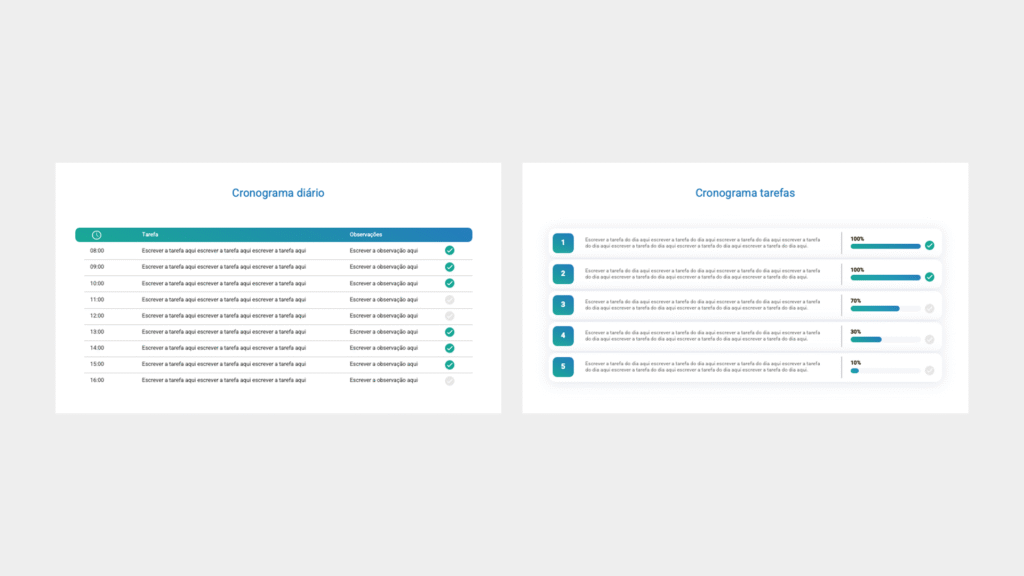Toggle the grey completion circle for the 11:00 task
This screenshot has width=1024, height=576.
click(x=450, y=299)
